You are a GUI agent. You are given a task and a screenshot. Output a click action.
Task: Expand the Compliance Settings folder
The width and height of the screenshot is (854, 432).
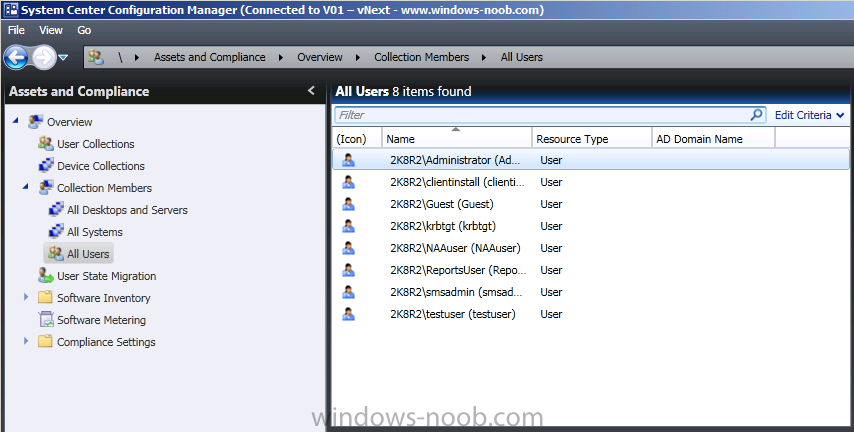click(x=26, y=341)
